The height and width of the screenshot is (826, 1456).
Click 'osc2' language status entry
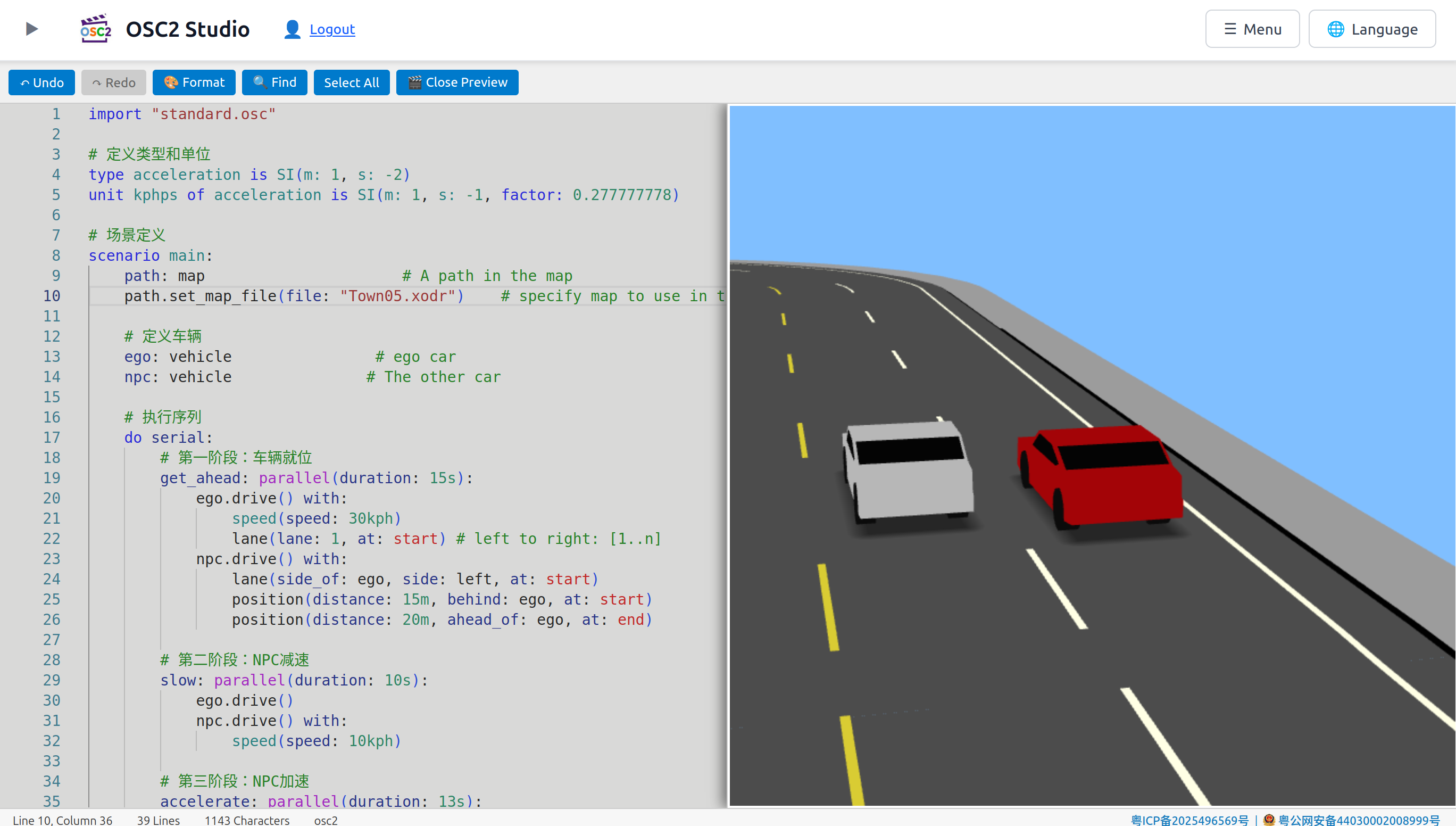tap(326, 820)
